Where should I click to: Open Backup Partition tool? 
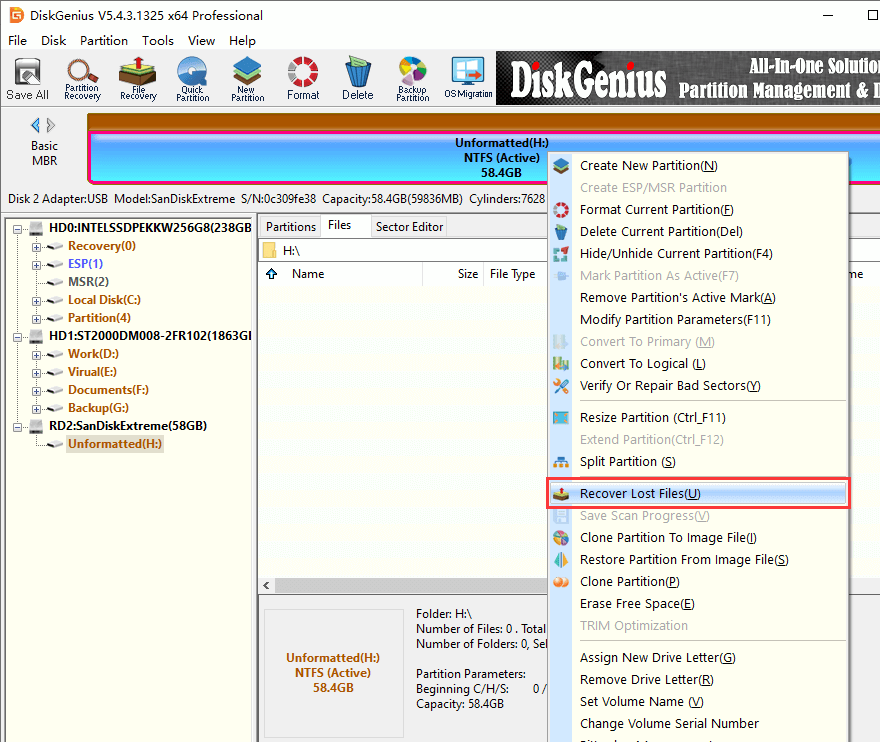(x=412, y=78)
